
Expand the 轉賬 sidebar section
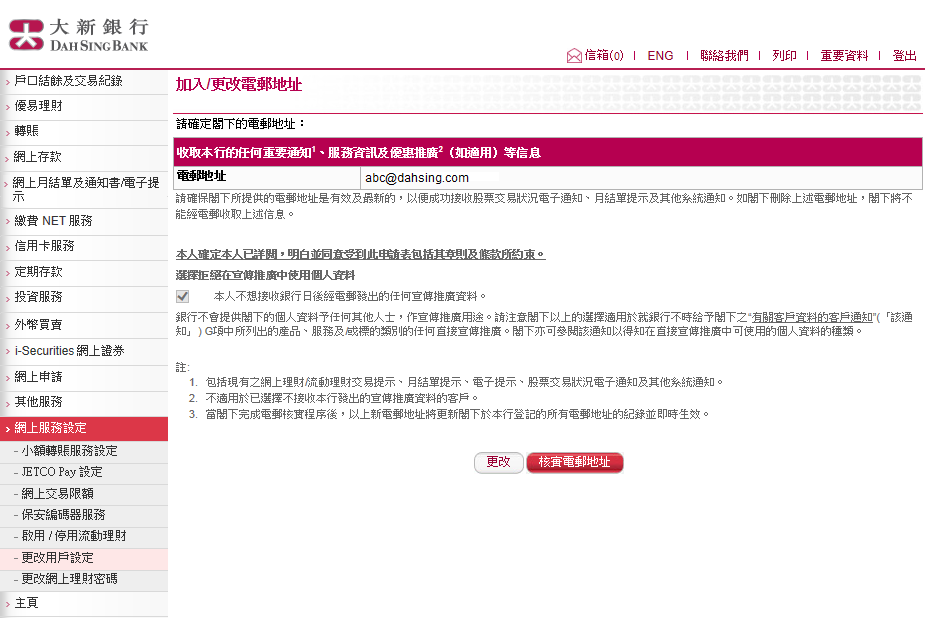point(27,131)
